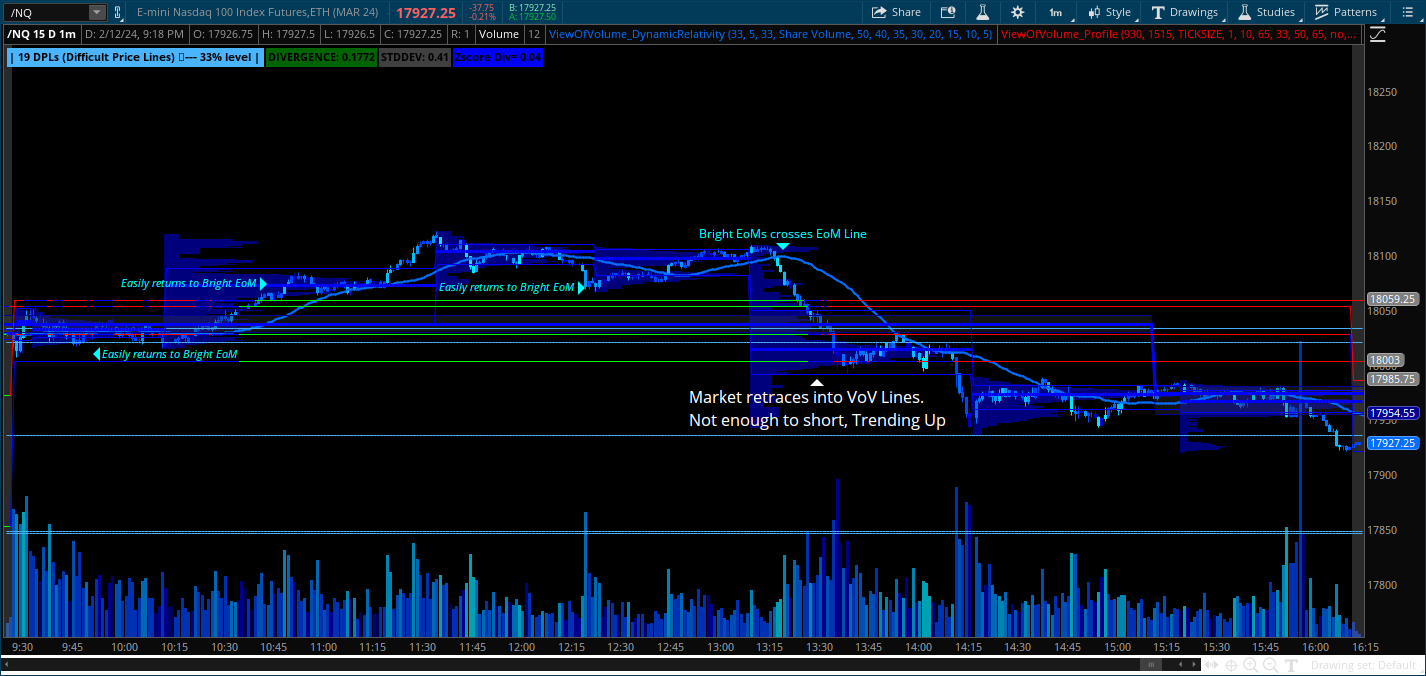Open the news/calendar icon beside Share

(x=947, y=12)
